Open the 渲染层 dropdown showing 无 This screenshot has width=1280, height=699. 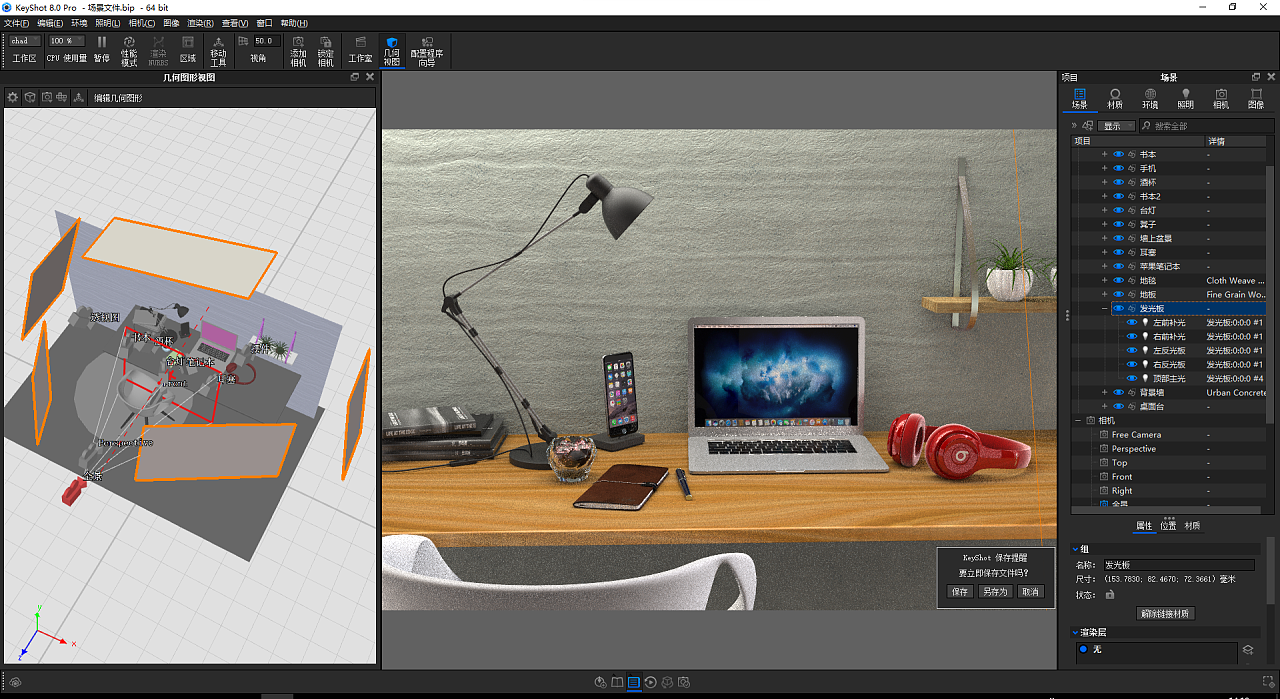pyautogui.click(x=1155, y=650)
